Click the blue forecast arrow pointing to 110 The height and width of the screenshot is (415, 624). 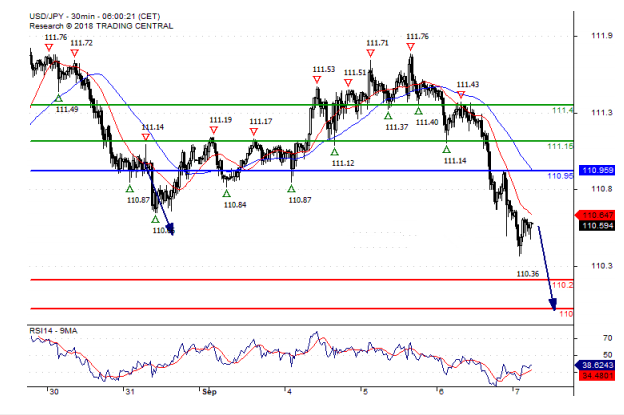[545, 265]
